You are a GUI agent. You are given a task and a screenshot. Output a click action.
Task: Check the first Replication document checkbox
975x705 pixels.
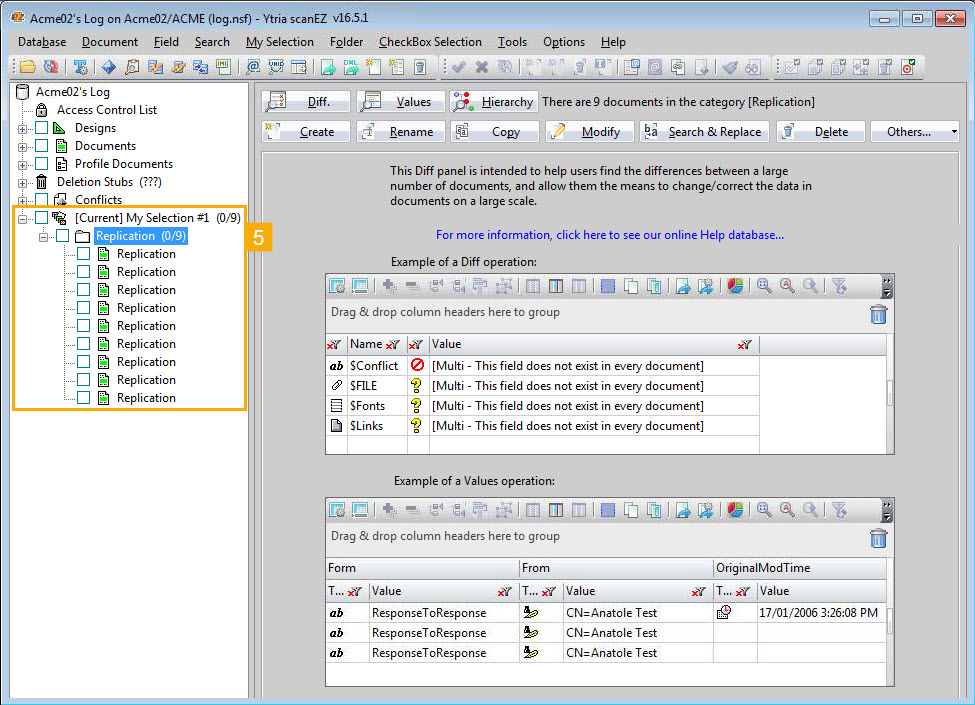(82, 253)
